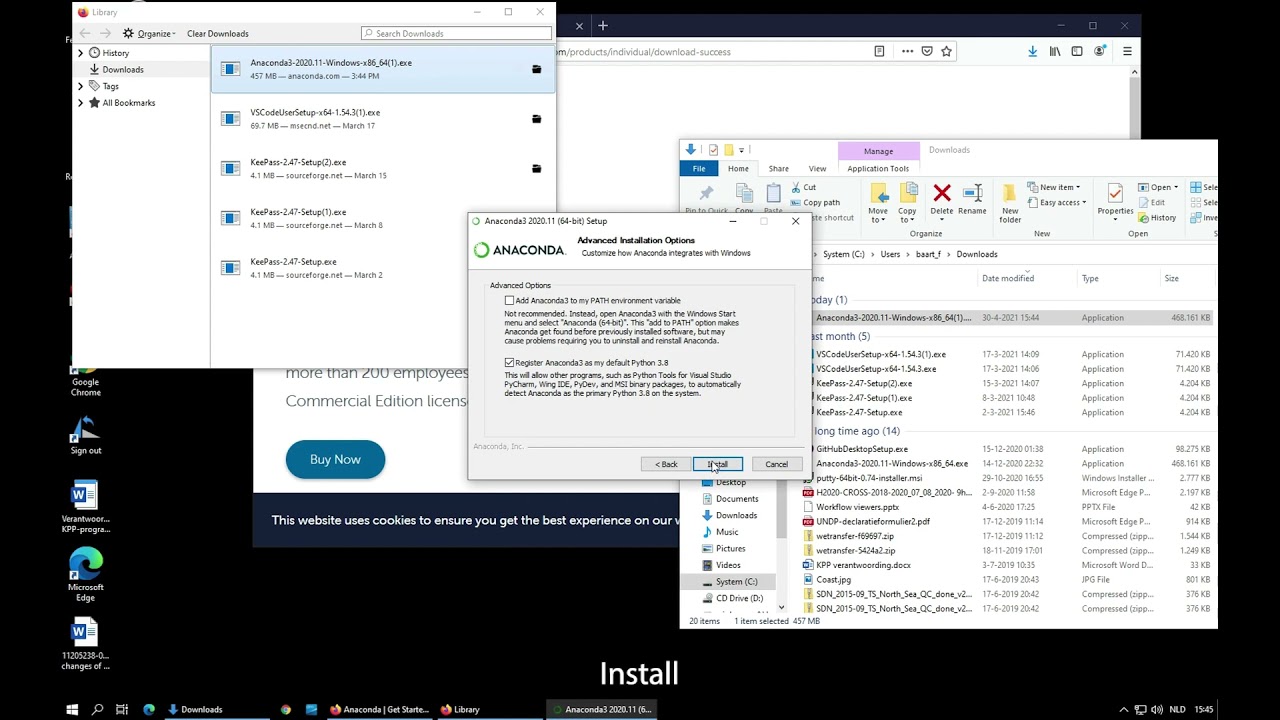The width and height of the screenshot is (1280, 720).
Task: Bookmark this page with star icon
Action: point(946,51)
